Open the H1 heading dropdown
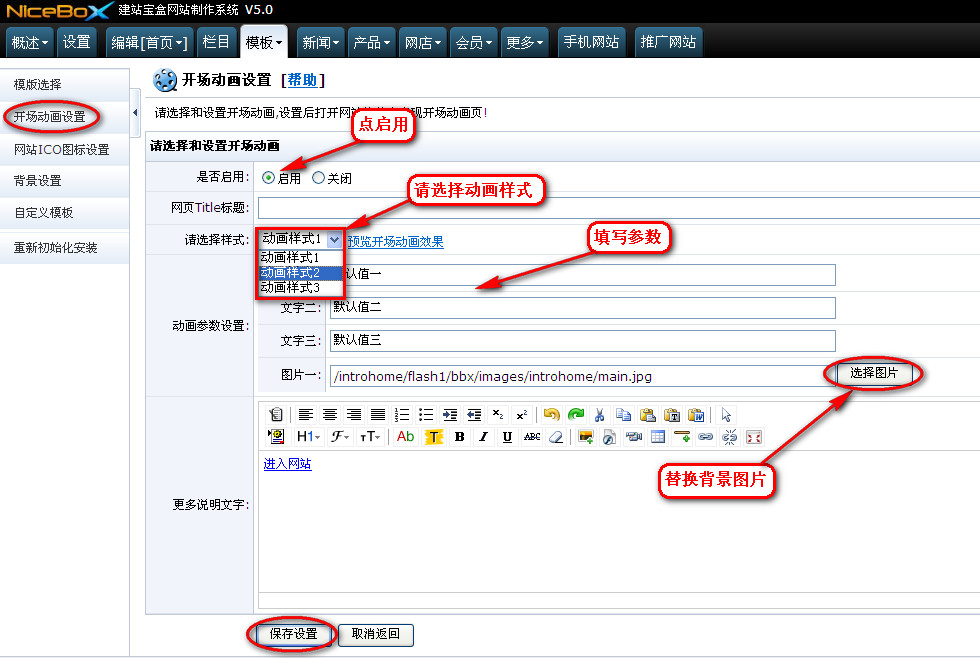This screenshot has height=658, width=980. (x=308, y=437)
